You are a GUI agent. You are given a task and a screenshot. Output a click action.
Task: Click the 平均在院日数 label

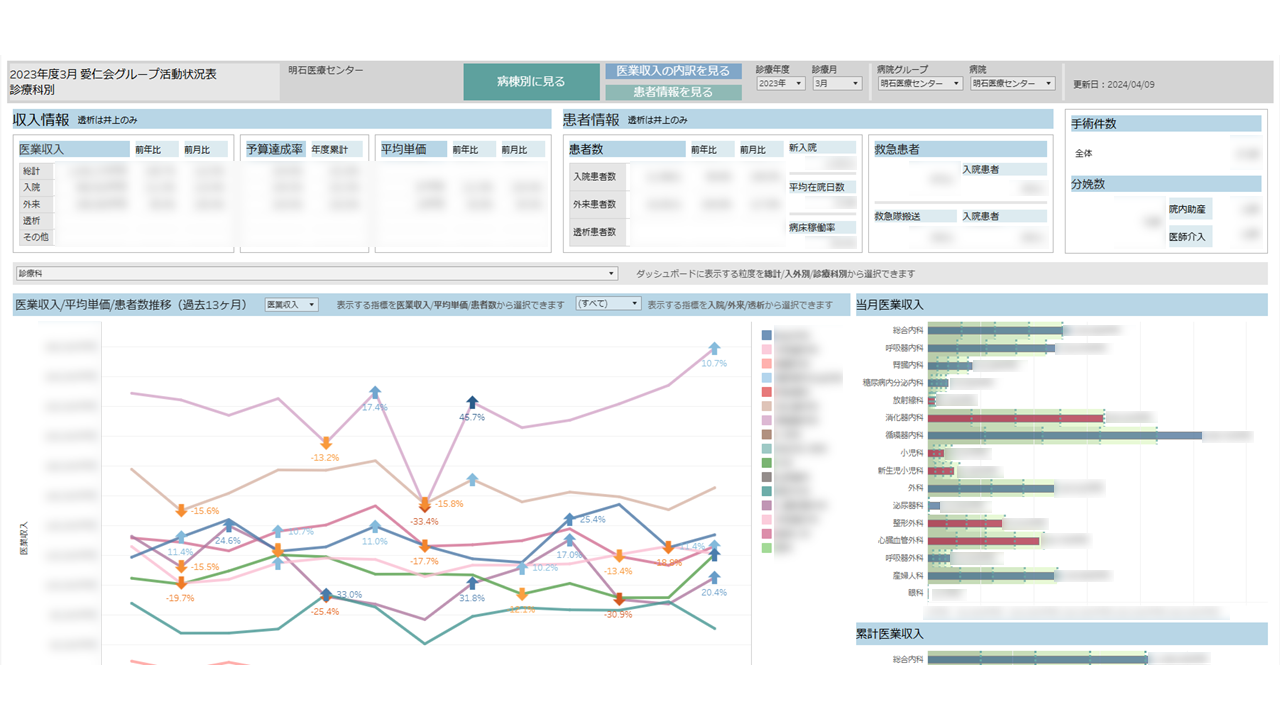click(816, 187)
